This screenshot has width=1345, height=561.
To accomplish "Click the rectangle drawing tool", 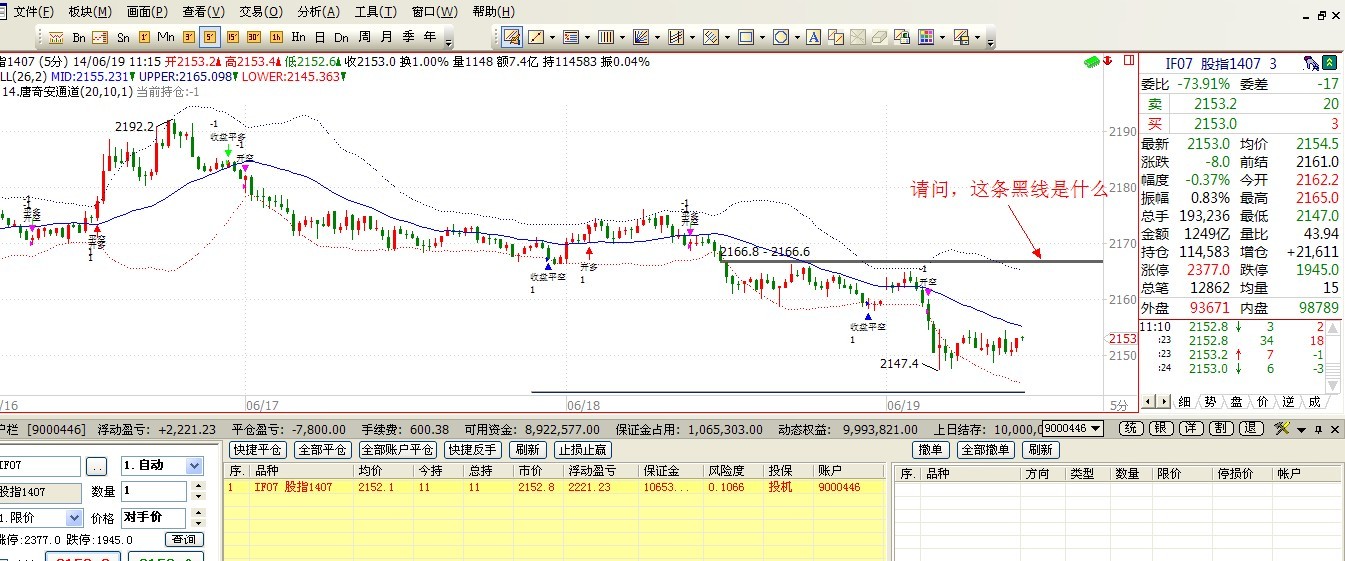I will tap(745, 38).
